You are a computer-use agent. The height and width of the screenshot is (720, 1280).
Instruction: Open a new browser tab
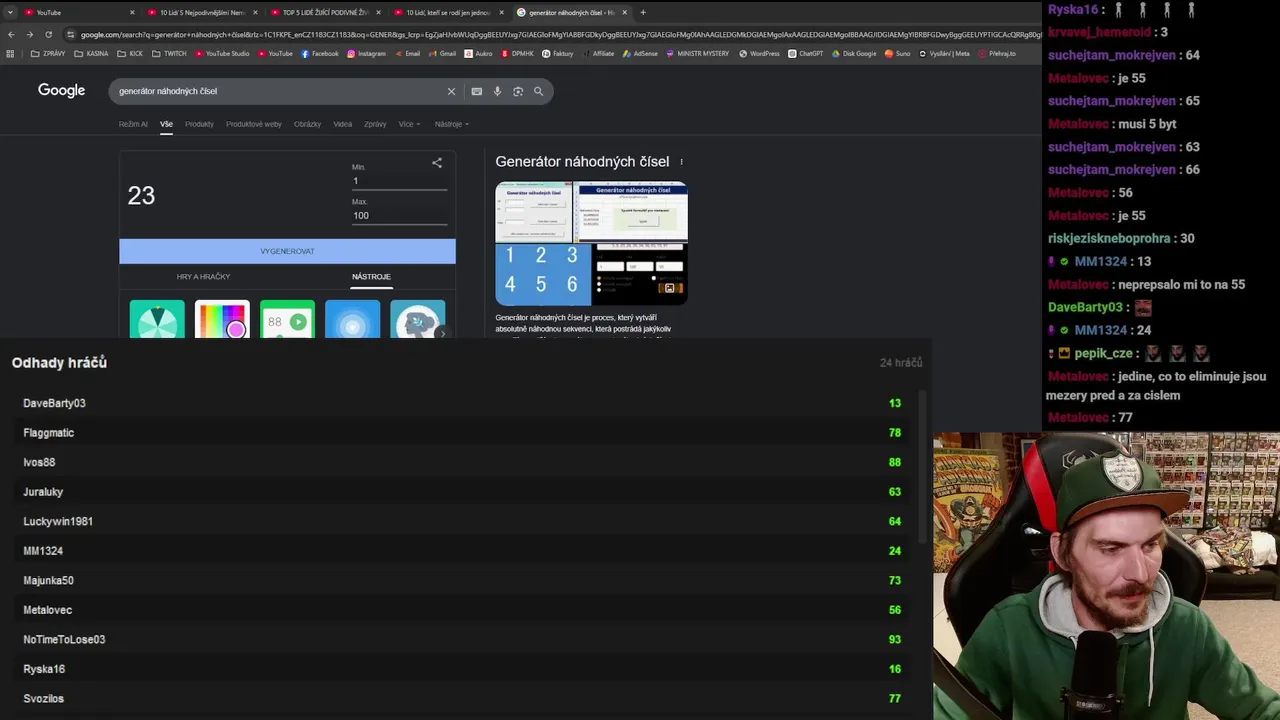pos(643,12)
